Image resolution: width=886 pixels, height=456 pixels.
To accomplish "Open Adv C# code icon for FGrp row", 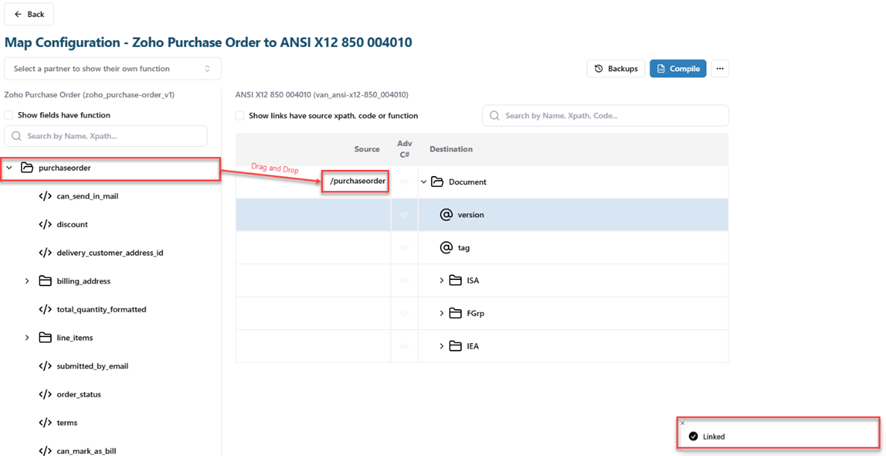I will (404, 313).
